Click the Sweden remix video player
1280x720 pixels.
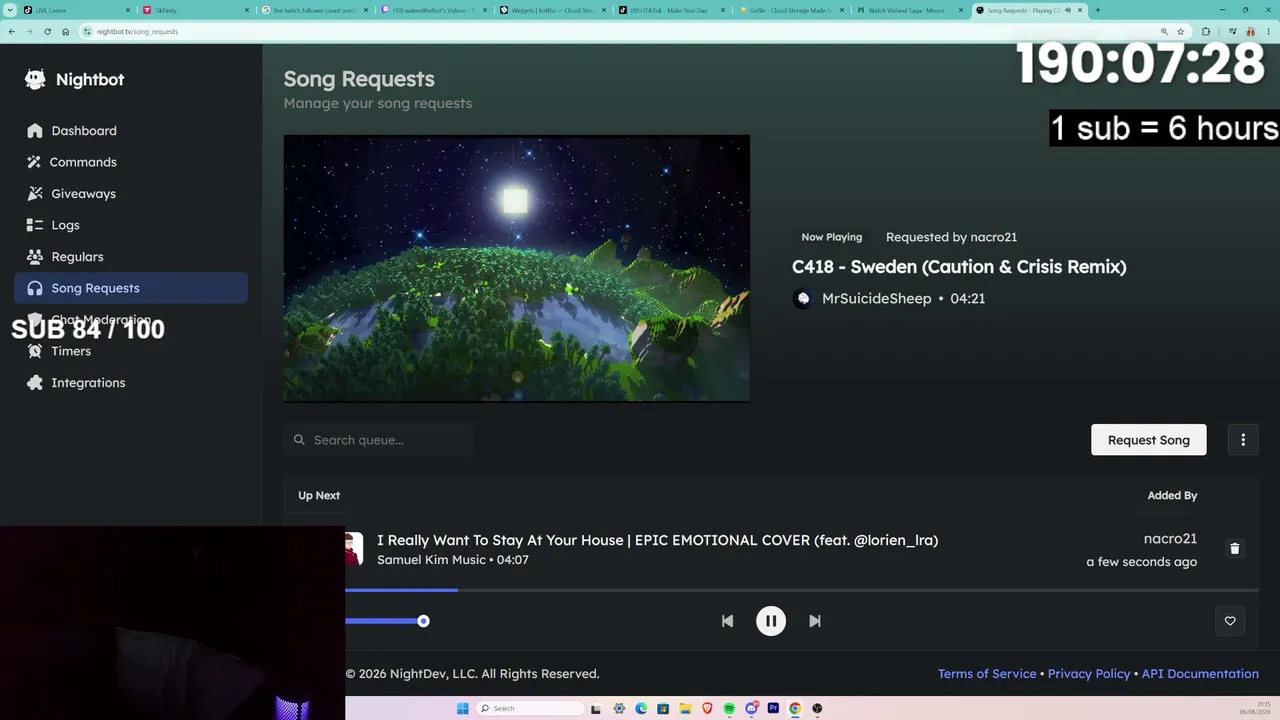click(517, 268)
